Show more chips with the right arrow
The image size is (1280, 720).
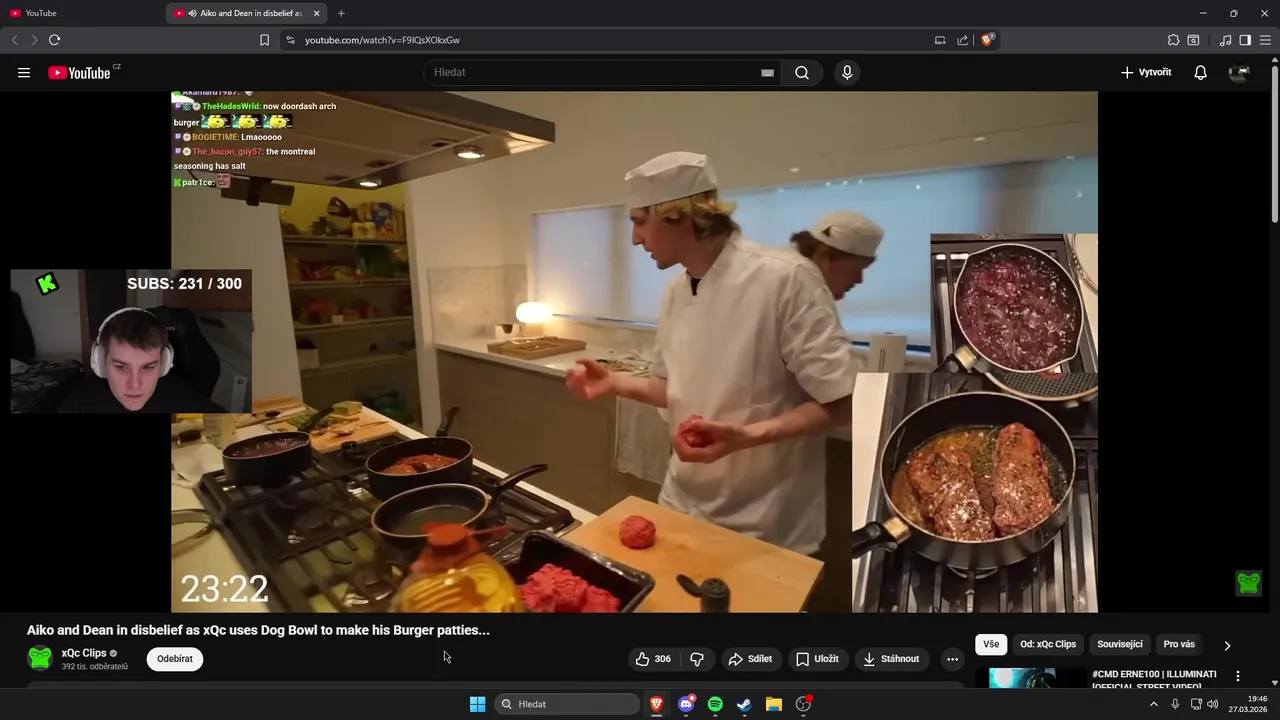tap(1227, 645)
